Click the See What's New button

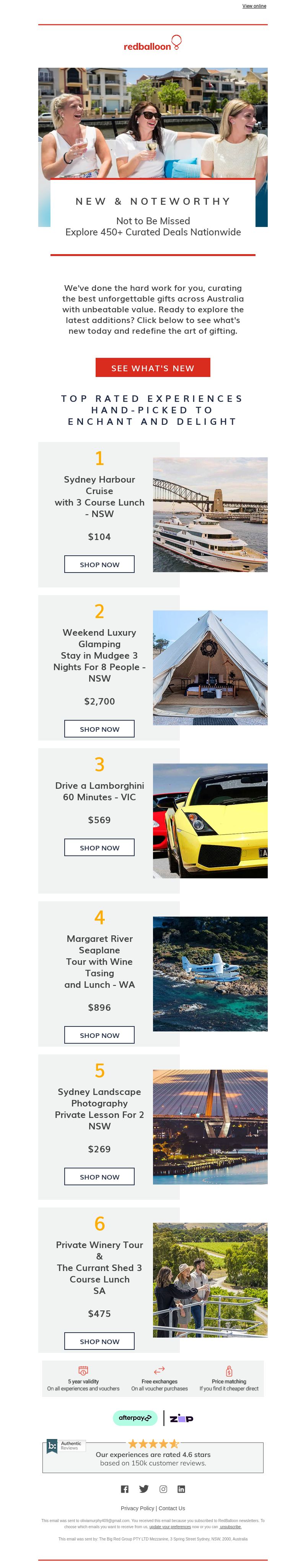(153, 368)
